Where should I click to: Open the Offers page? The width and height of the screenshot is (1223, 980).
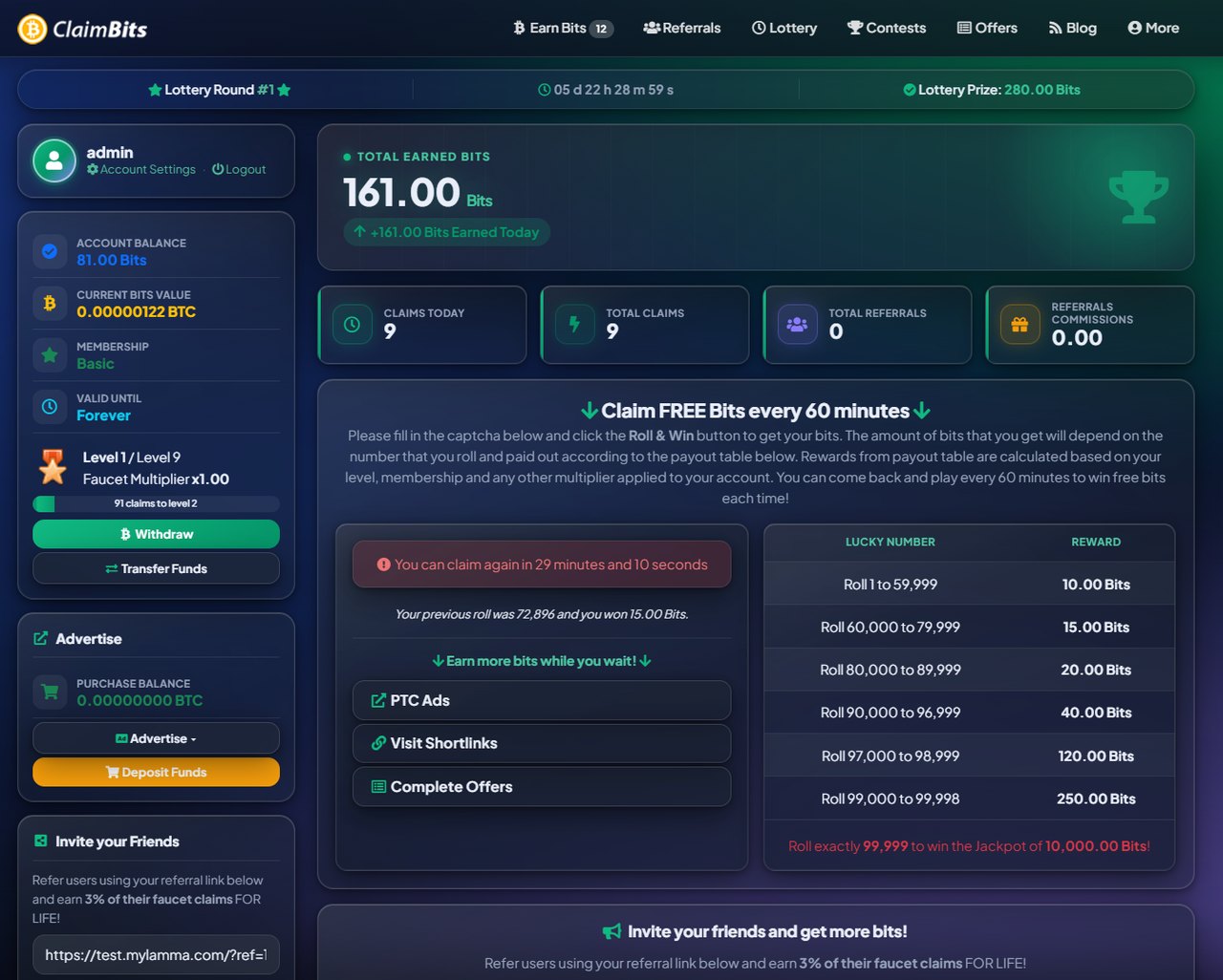pyautogui.click(x=987, y=28)
